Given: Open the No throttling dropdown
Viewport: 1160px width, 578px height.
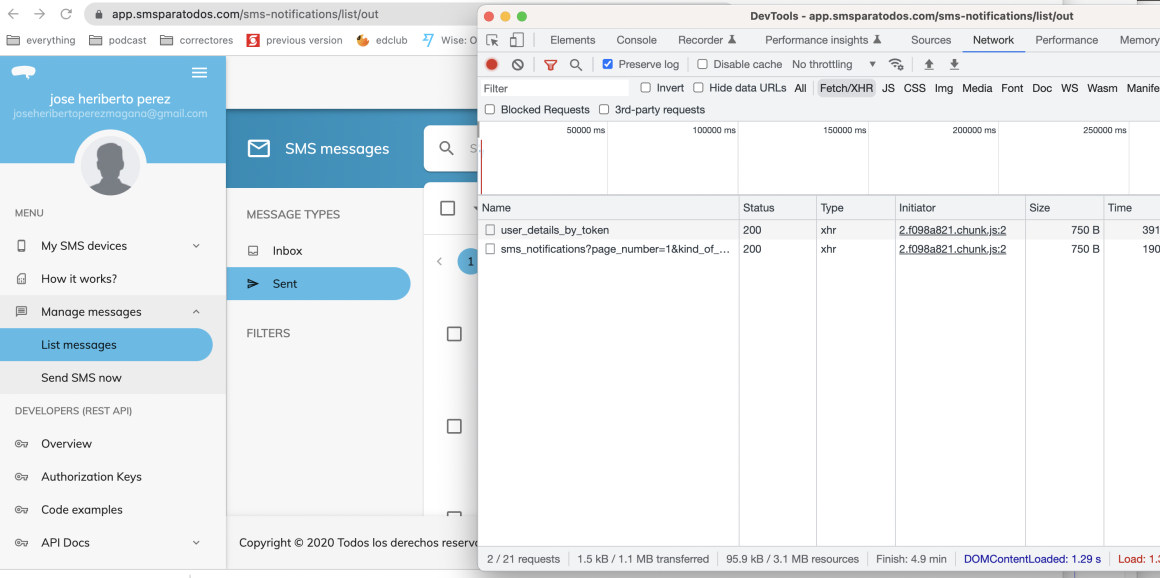Looking at the screenshot, I should pyautogui.click(x=833, y=63).
